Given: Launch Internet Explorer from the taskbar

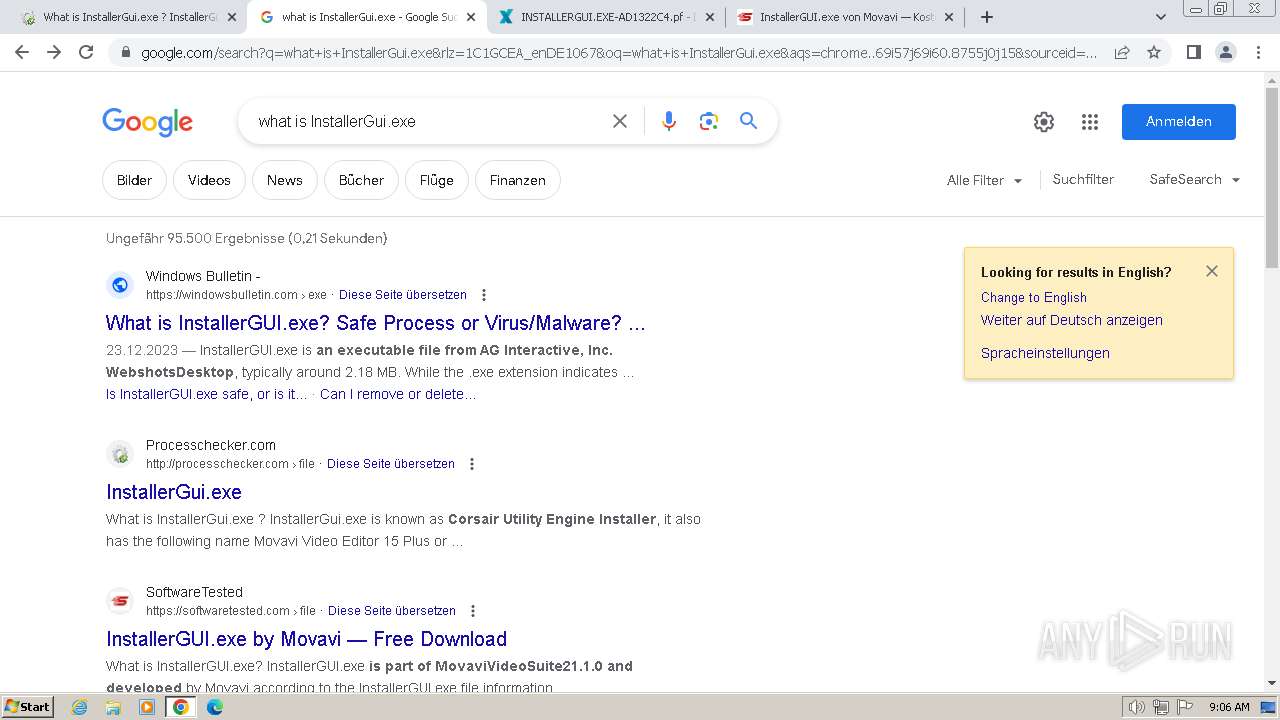Looking at the screenshot, I should coord(79,707).
